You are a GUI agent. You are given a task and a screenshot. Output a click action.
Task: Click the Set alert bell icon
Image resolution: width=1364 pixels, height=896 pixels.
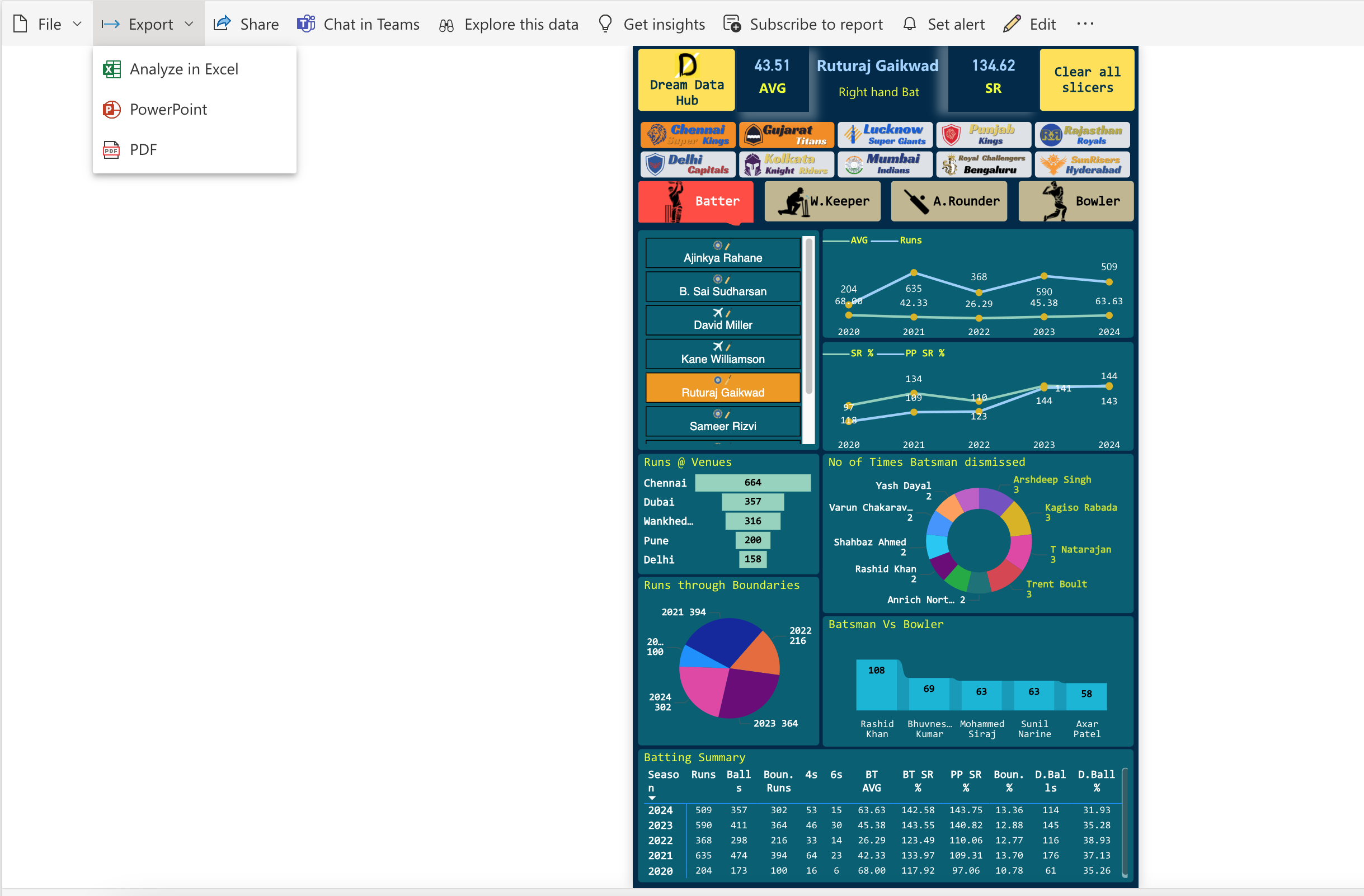[x=910, y=23]
